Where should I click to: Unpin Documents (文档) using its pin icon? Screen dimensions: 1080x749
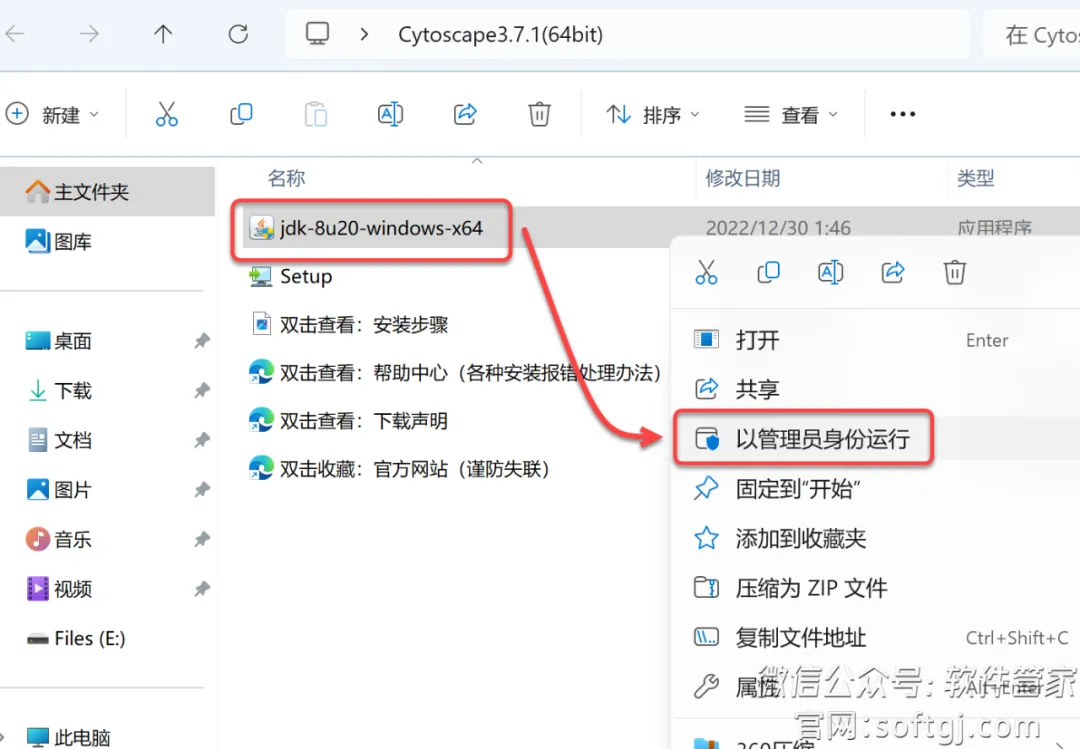point(202,440)
